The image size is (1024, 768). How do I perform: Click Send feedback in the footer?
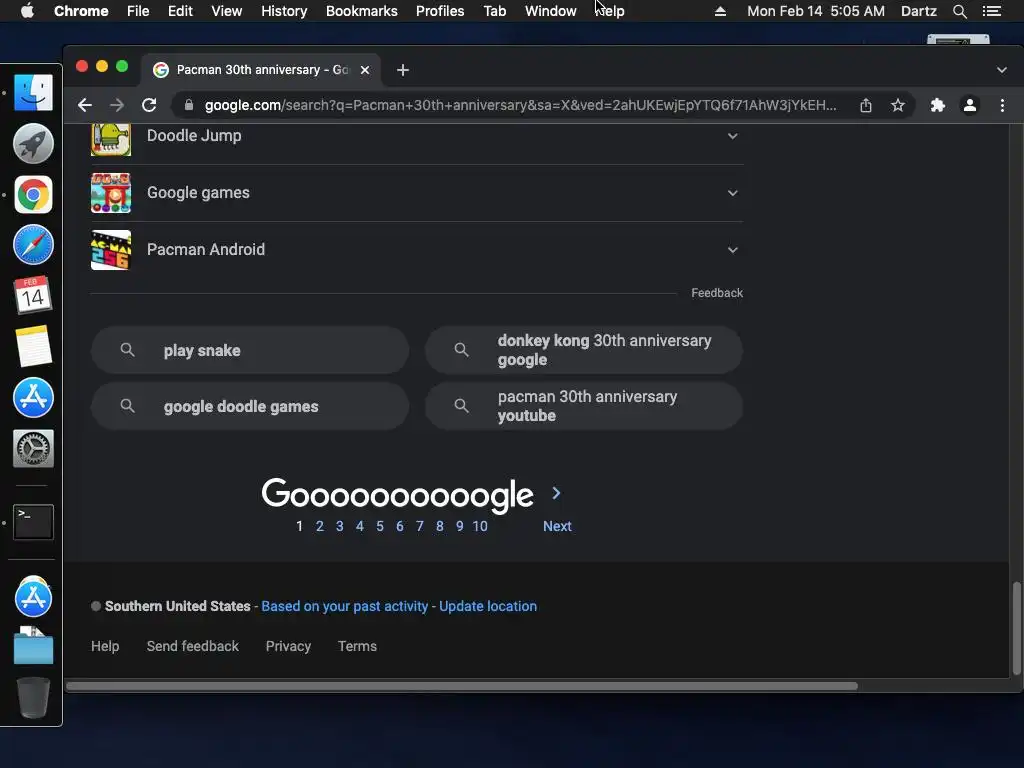coord(193,646)
